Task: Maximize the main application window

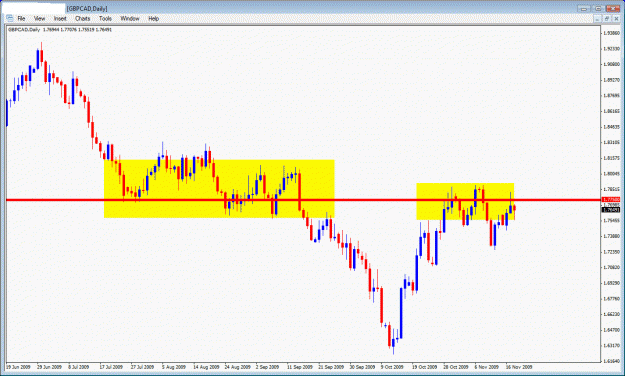Action: [x=598, y=8]
